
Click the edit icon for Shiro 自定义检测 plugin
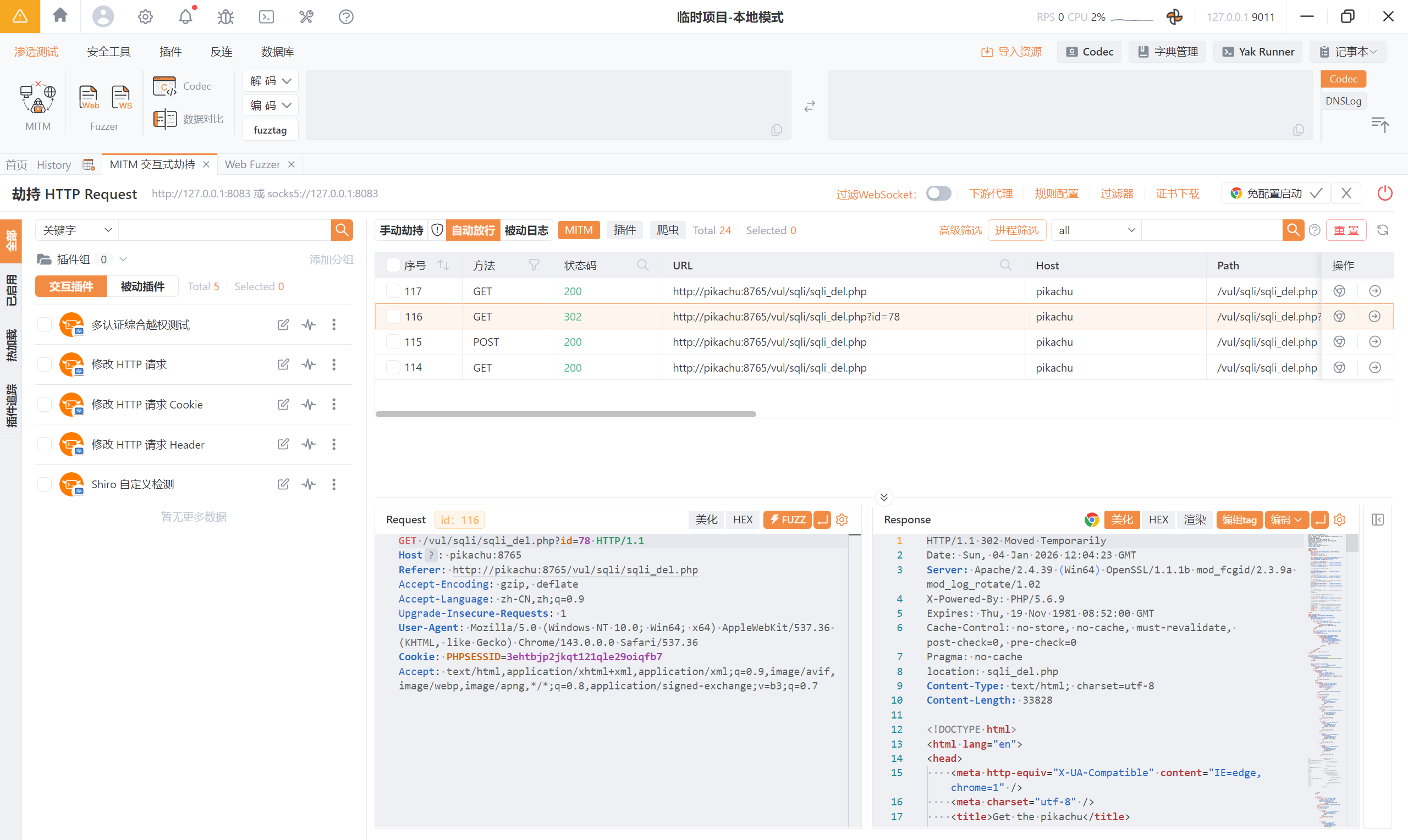pos(283,484)
